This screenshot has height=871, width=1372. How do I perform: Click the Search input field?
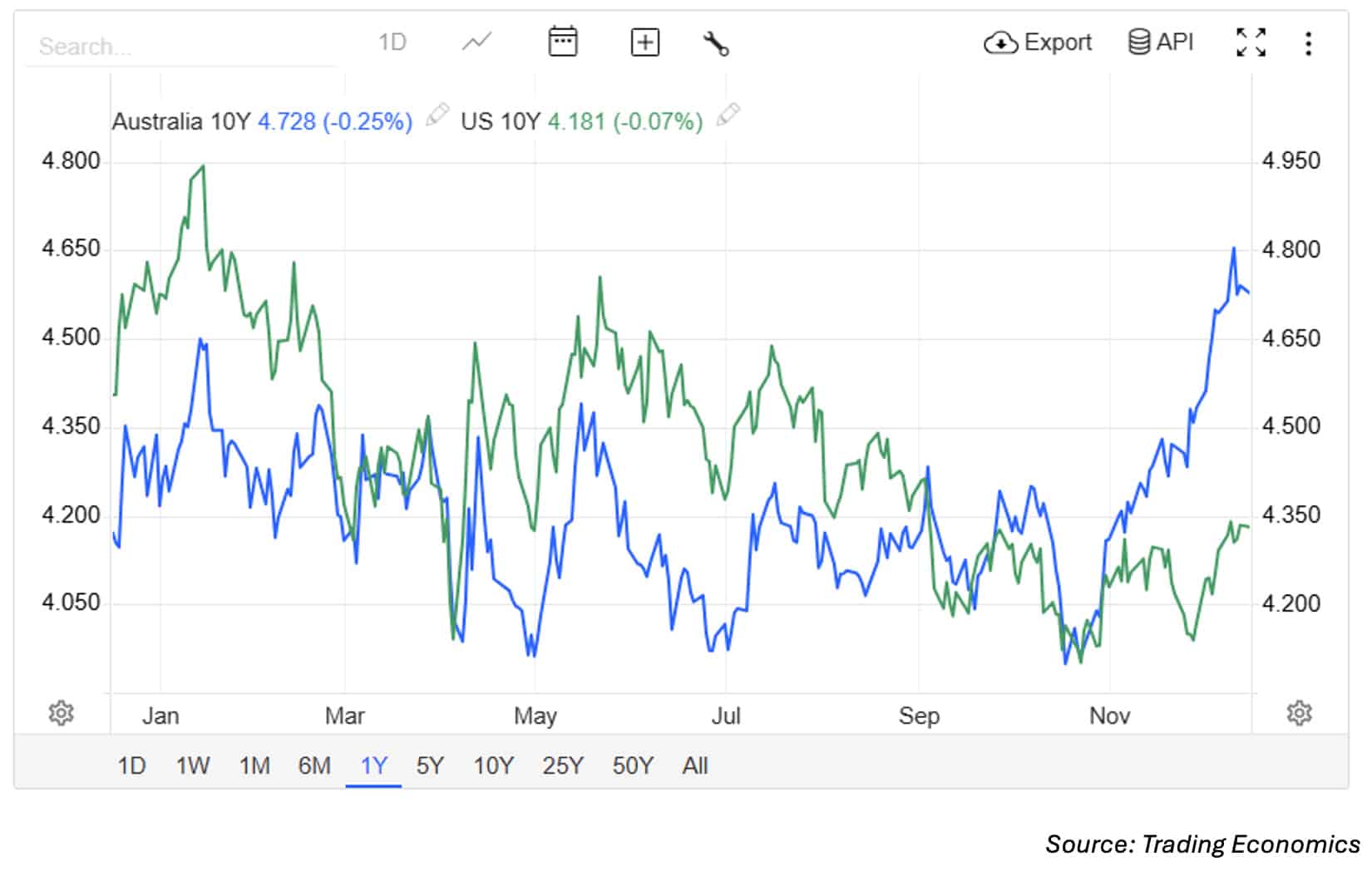[183, 47]
